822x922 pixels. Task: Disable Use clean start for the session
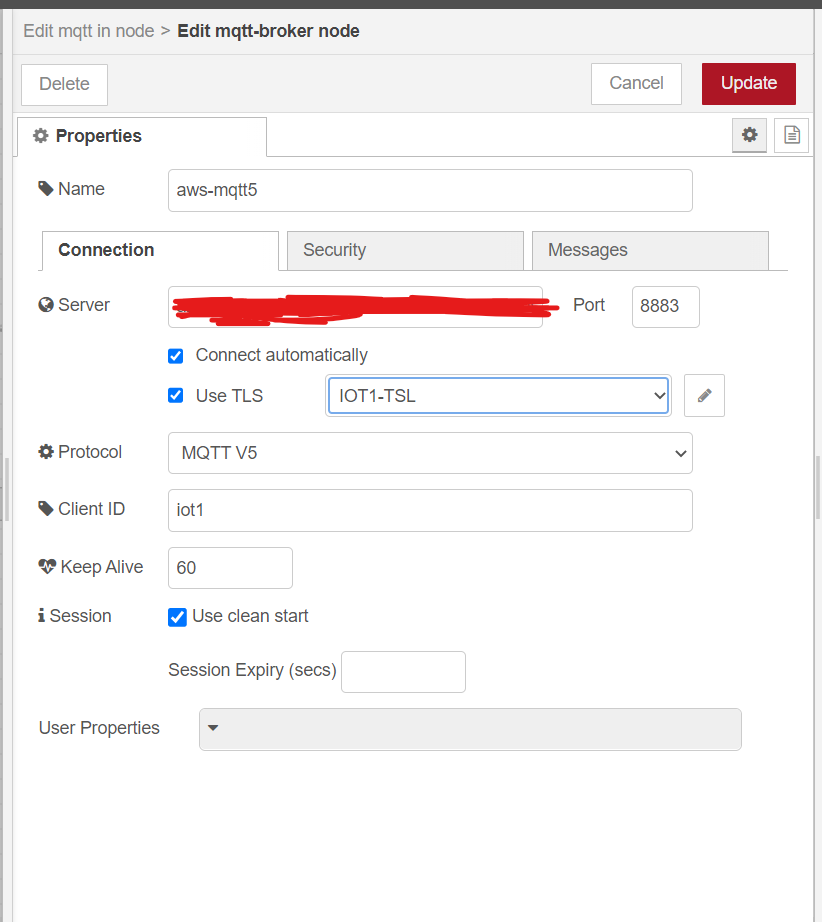(x=177, y=617)
